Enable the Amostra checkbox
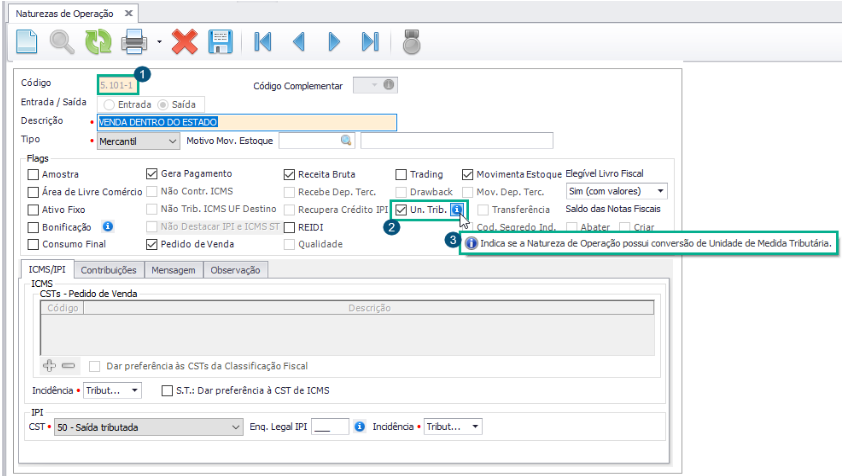 [x=34, y=174]
